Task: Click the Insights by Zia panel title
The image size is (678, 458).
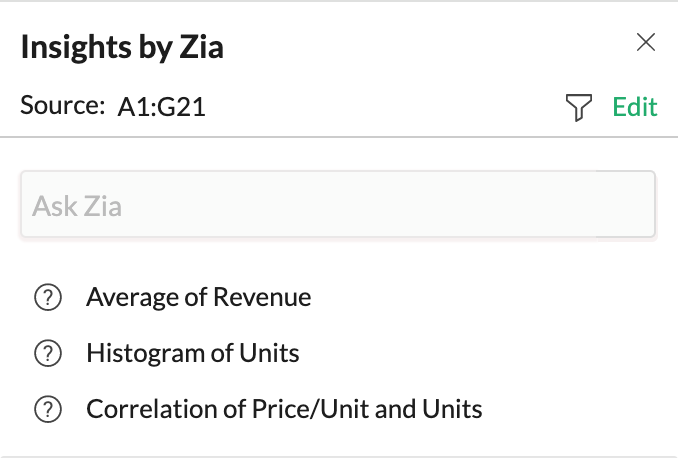Action: click(121, 47)
